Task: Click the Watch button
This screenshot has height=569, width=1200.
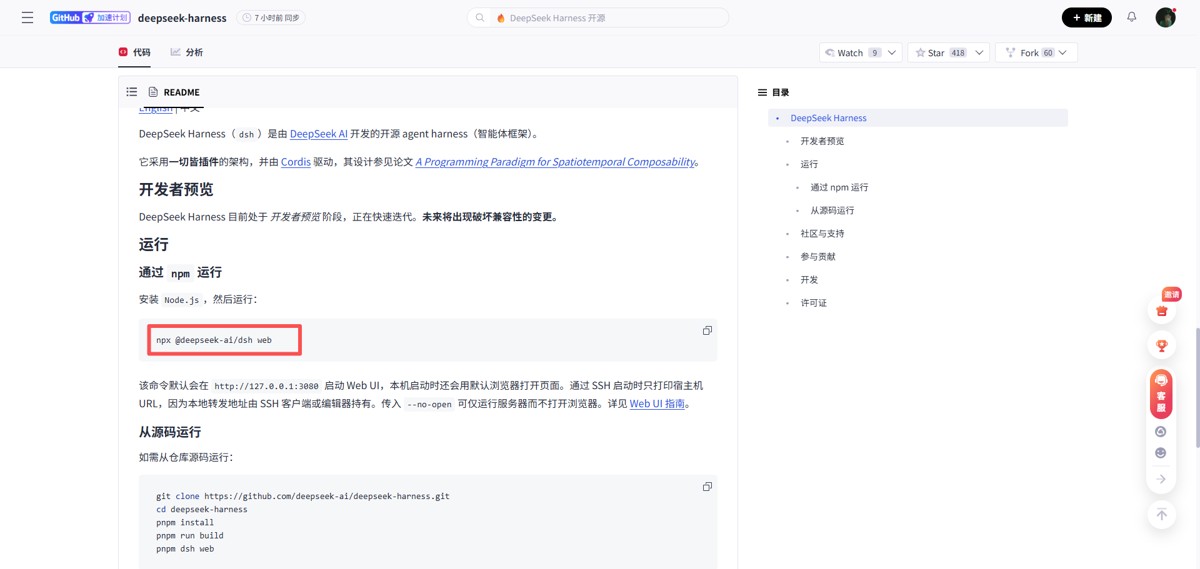Action: 844,53
